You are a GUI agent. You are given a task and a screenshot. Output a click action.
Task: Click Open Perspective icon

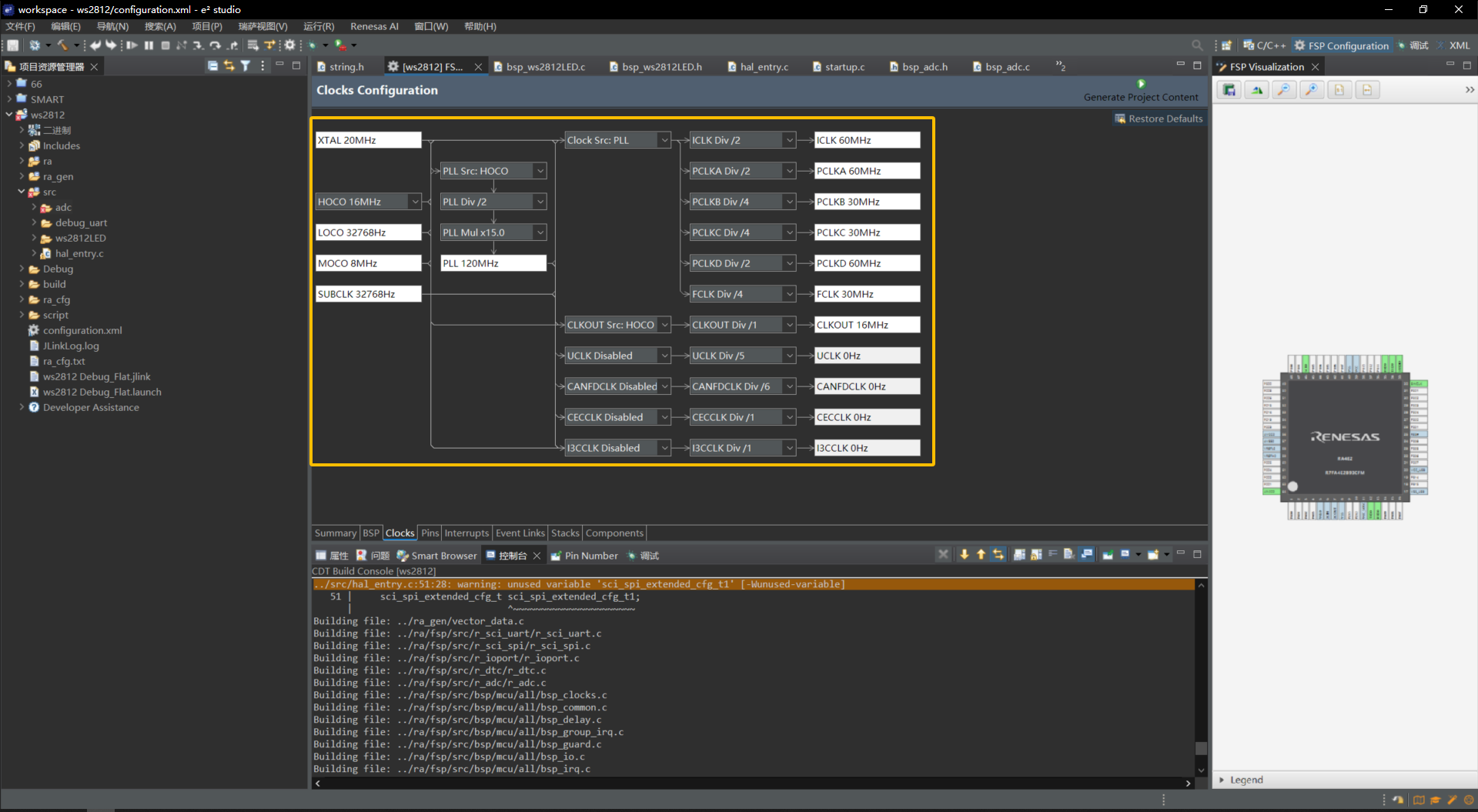1226,45
